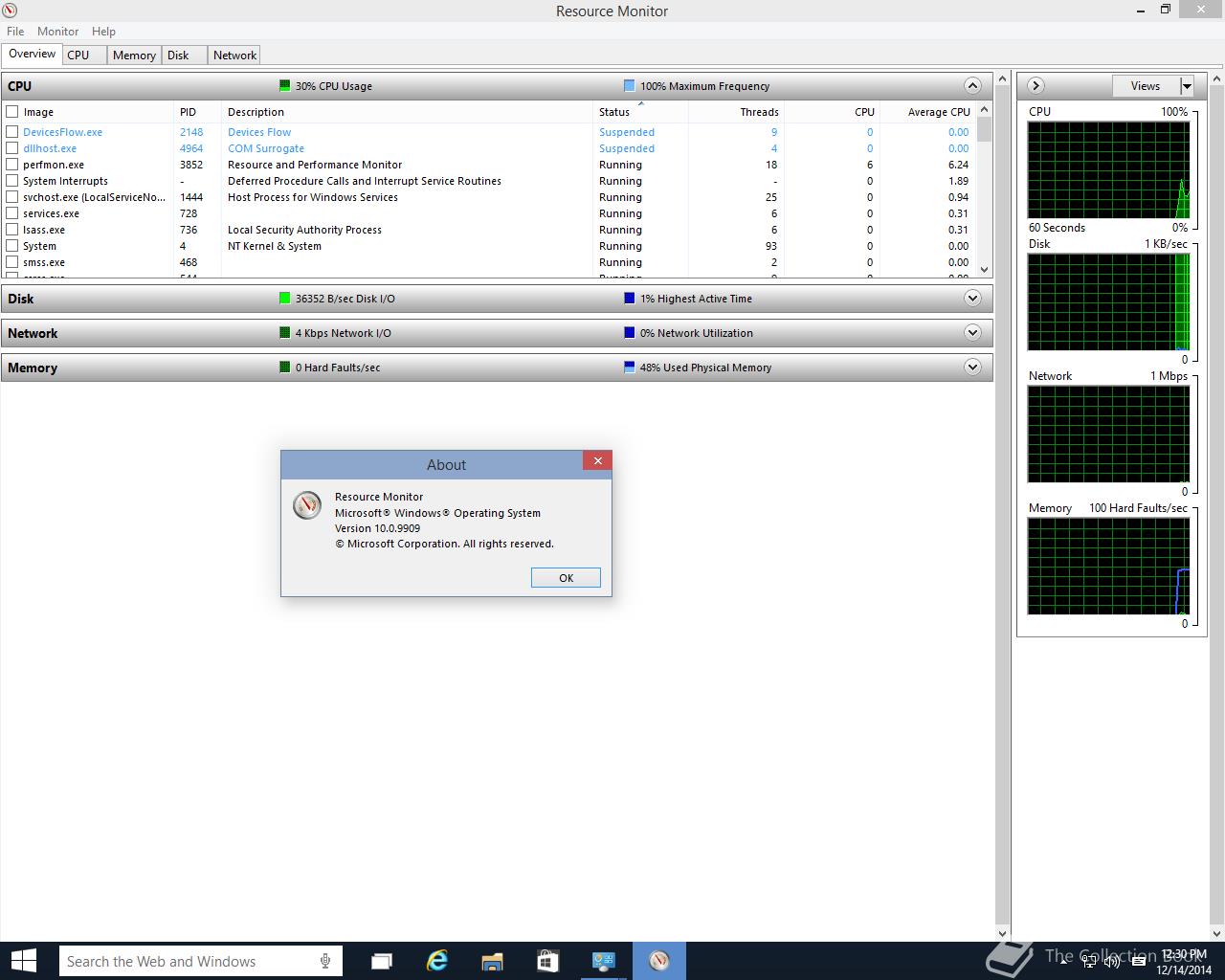Click the Network I/O green indicator
Image resolution: width=1225 pixels, height=980 pixels.
pos(284,333)
